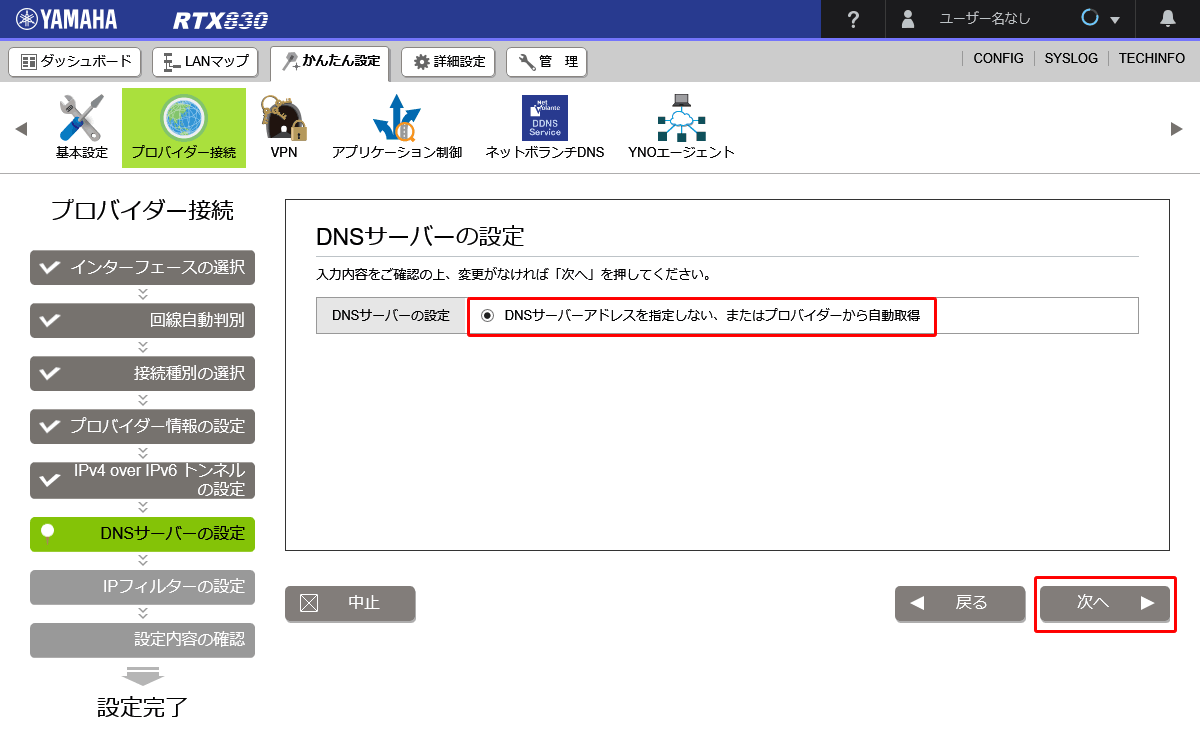Go to IPv4 over IPv6 トンネルの設定 step
This screenshot has width=1200, height=730.
[142, 480]
